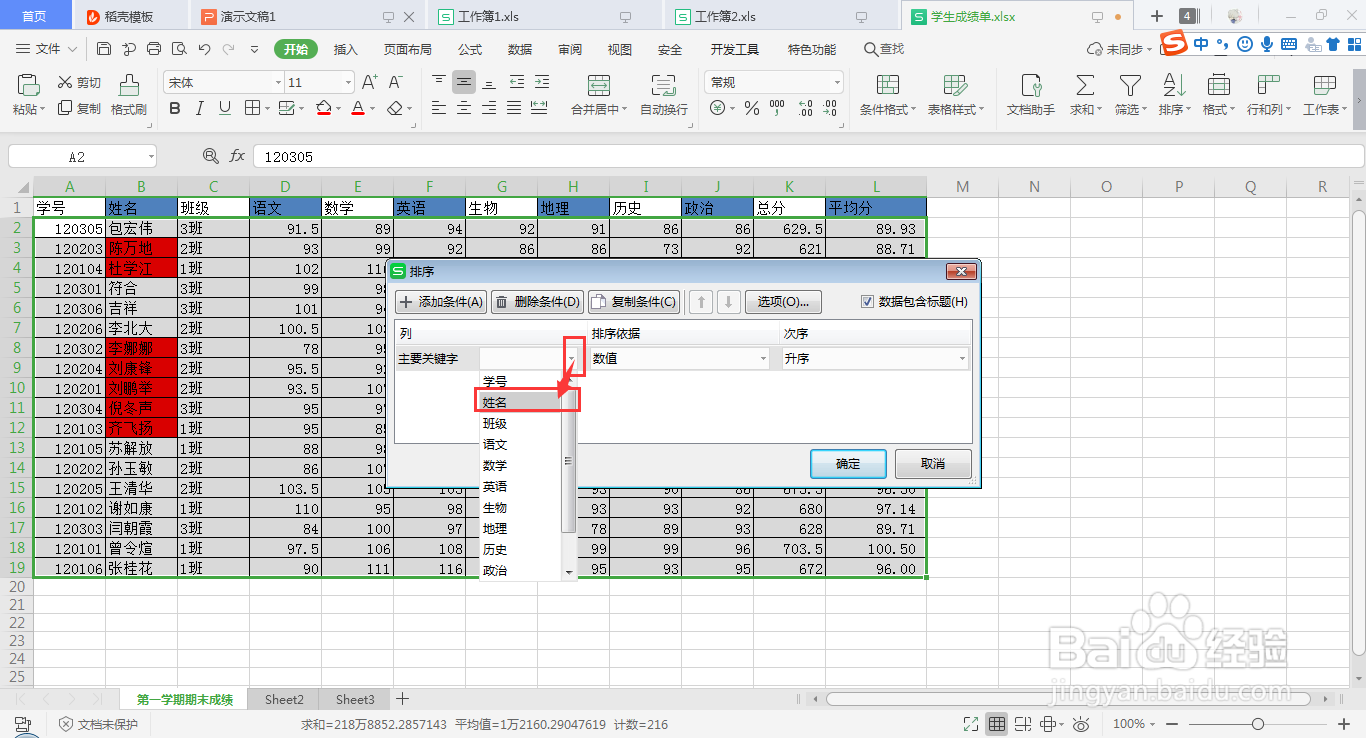Click the fx insert function icon
This screenshot has height=738, width=1366.
(x=237, y=156)
